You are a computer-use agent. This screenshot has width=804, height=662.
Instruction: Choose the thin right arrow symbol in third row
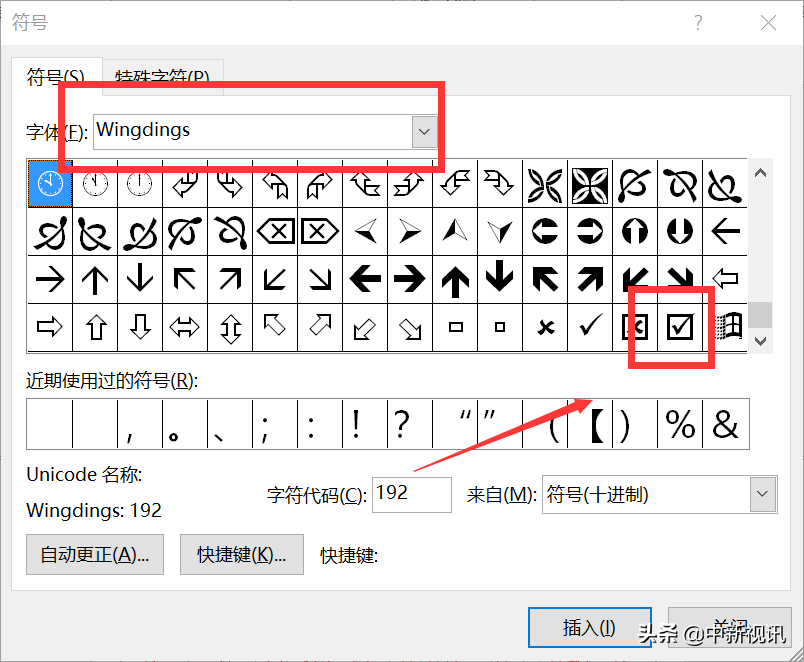coord(50,279)
